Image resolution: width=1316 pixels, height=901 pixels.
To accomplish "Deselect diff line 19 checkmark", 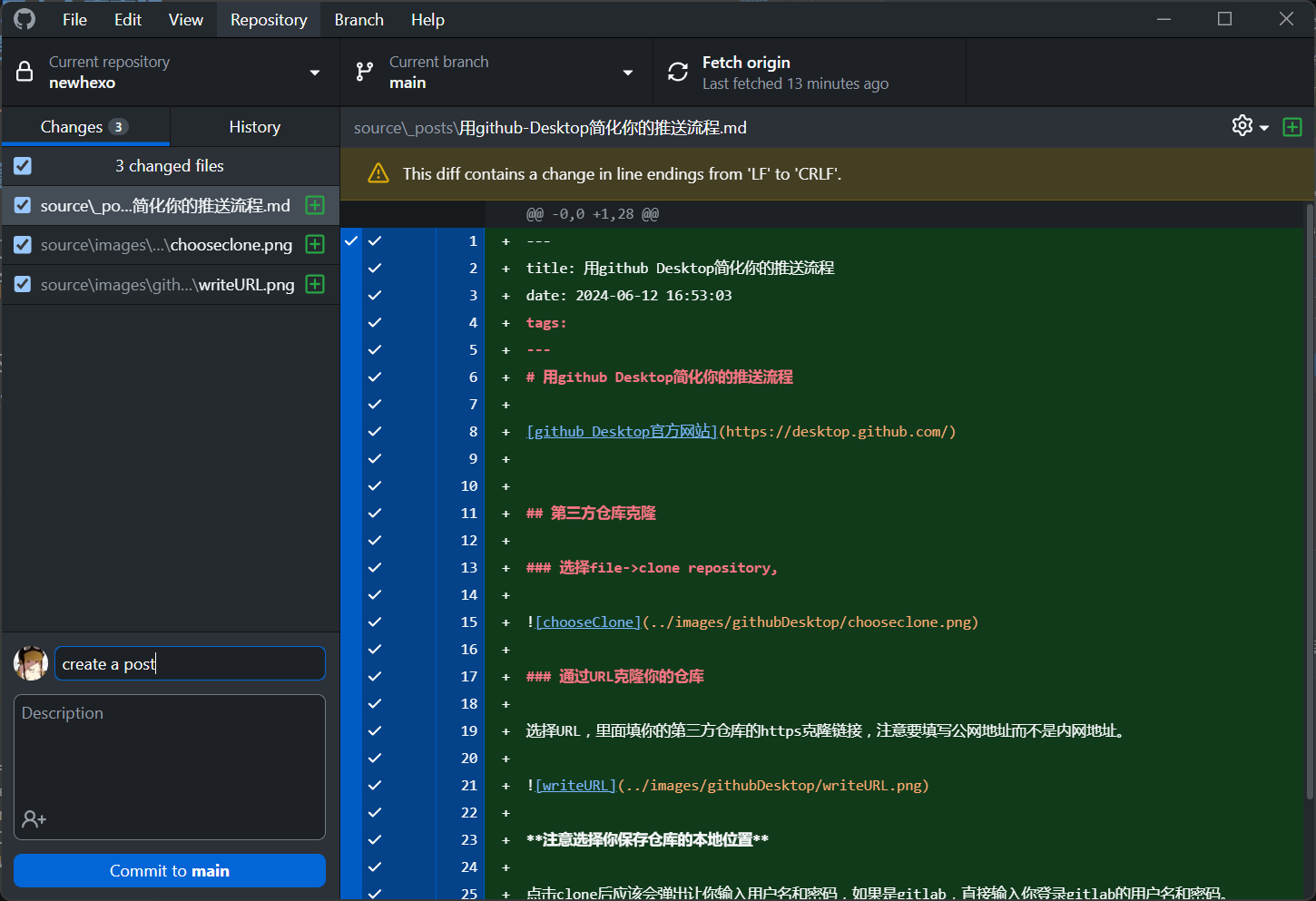I will (x=375, y=730).
